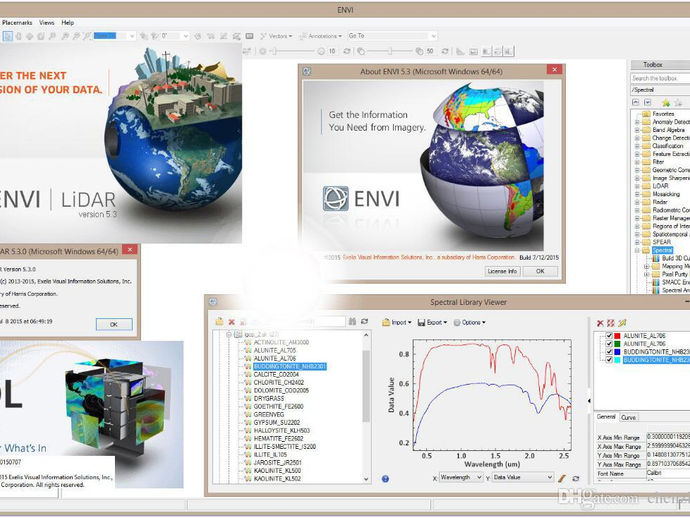Click the green star add-favorite icon in Toolbox
Image resolution: width=690 pixels, height=518 pixels.
click(666, 103)
